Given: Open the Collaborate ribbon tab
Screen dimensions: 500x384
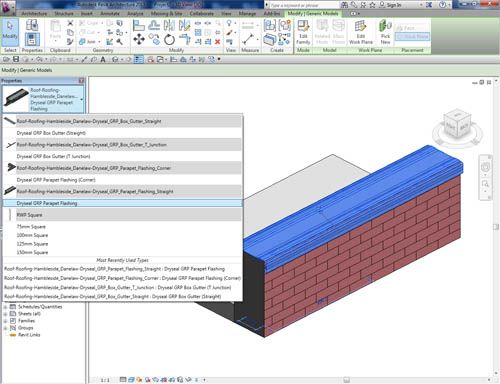Looking at the screenshot, I should click(x=202, y=14).
